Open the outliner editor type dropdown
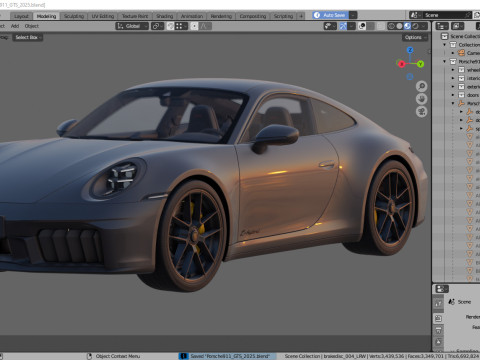Screen dimensions: 480x360 pyautogui.click(x=442, y=26)
